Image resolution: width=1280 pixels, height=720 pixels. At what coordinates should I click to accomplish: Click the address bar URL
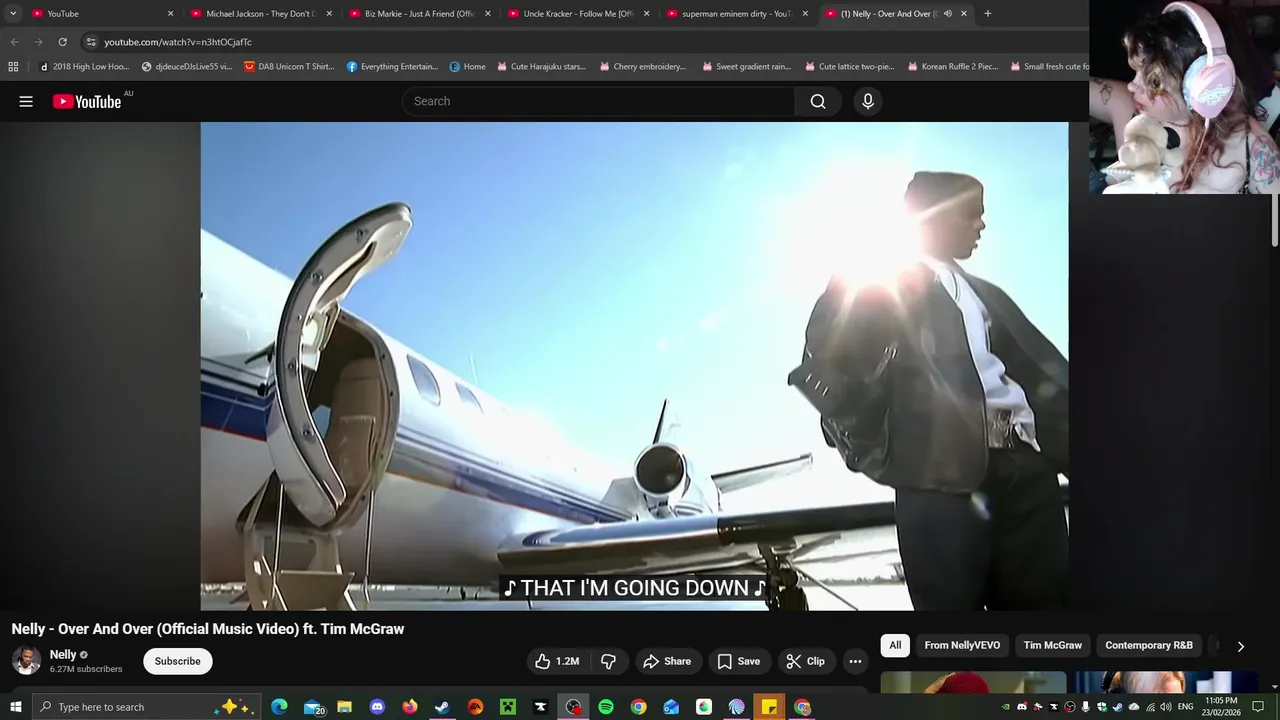(x=178, y=42)
